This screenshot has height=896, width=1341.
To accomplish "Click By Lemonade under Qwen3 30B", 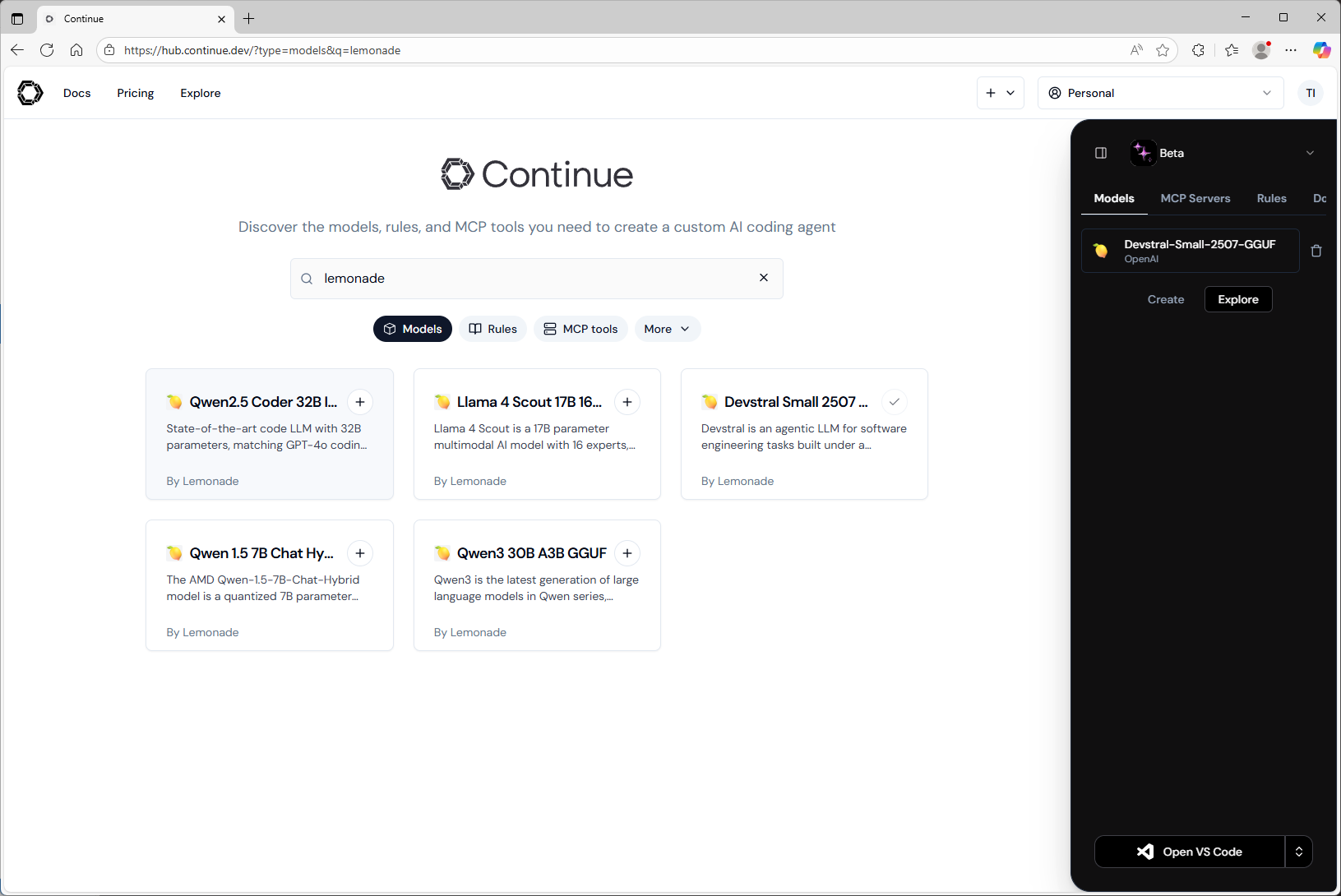I will (x=470, y=632).
